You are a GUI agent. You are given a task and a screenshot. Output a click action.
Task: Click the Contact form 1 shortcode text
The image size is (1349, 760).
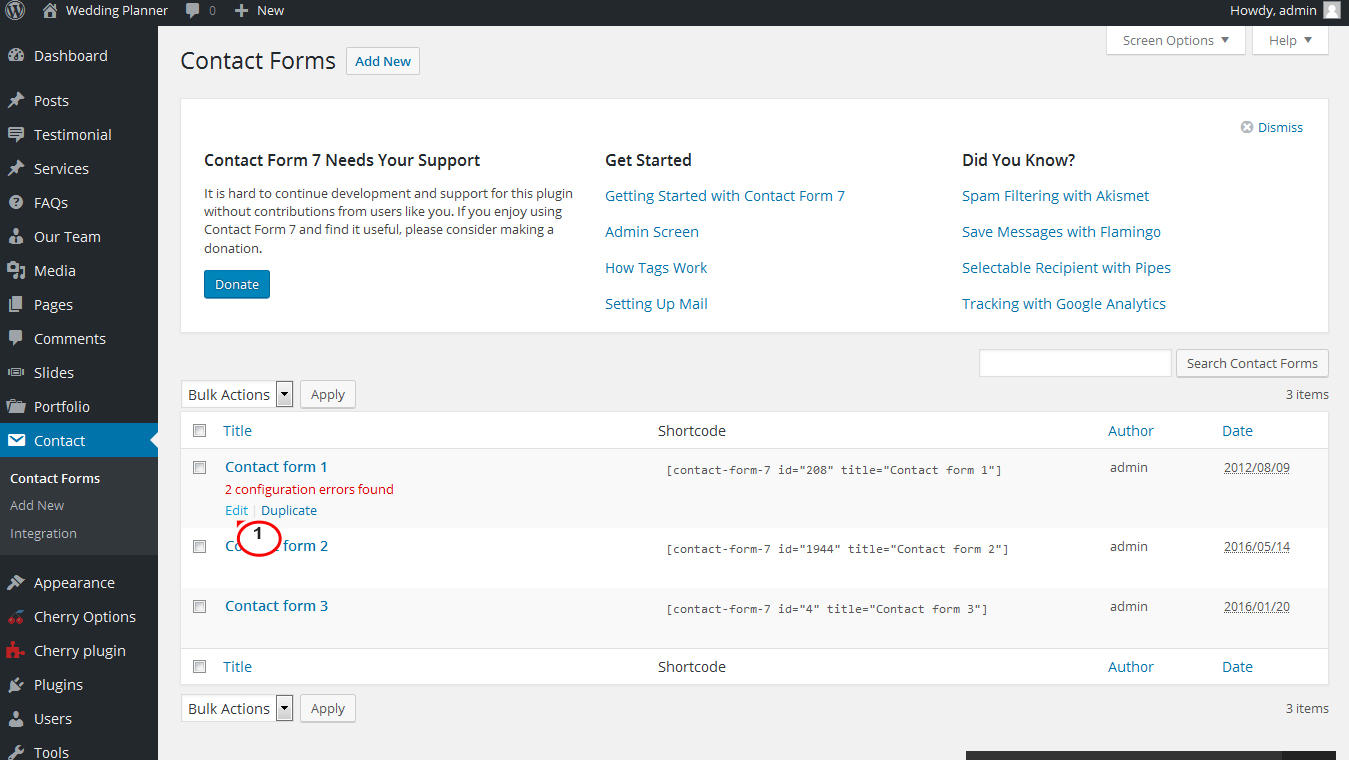(x=834, y=470)
